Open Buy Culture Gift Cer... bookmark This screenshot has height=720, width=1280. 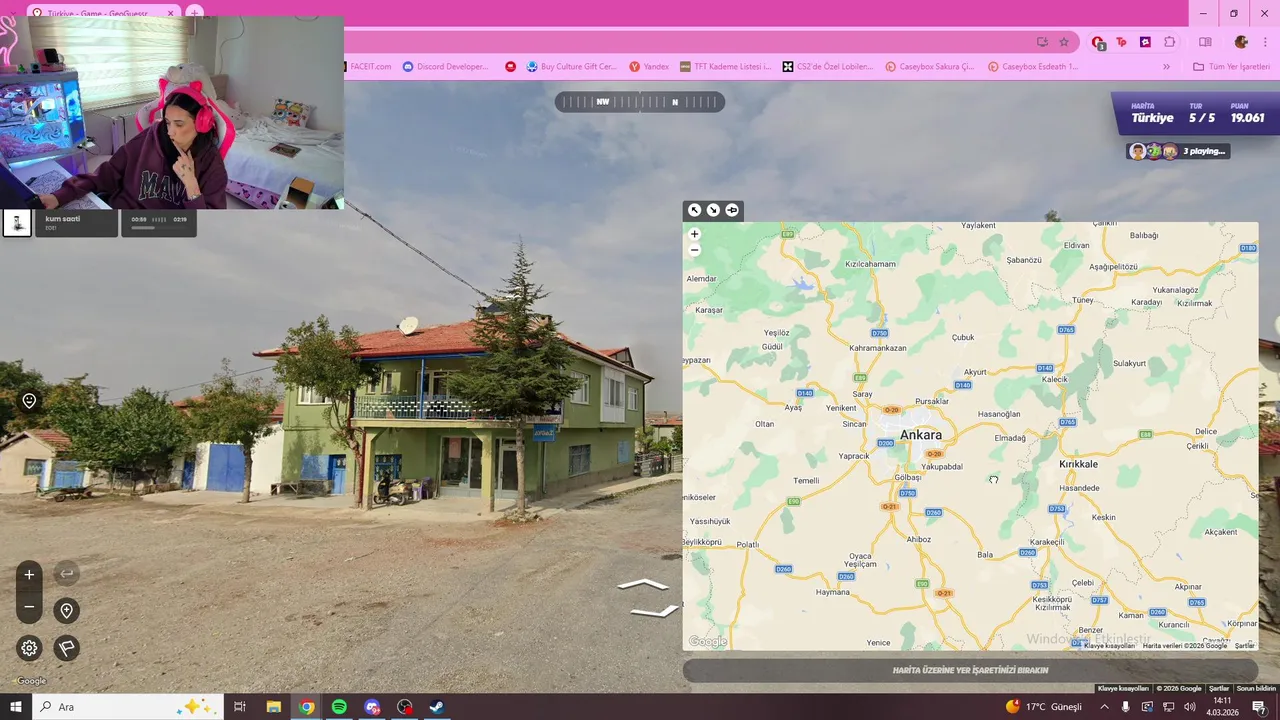tap(572, 67)
